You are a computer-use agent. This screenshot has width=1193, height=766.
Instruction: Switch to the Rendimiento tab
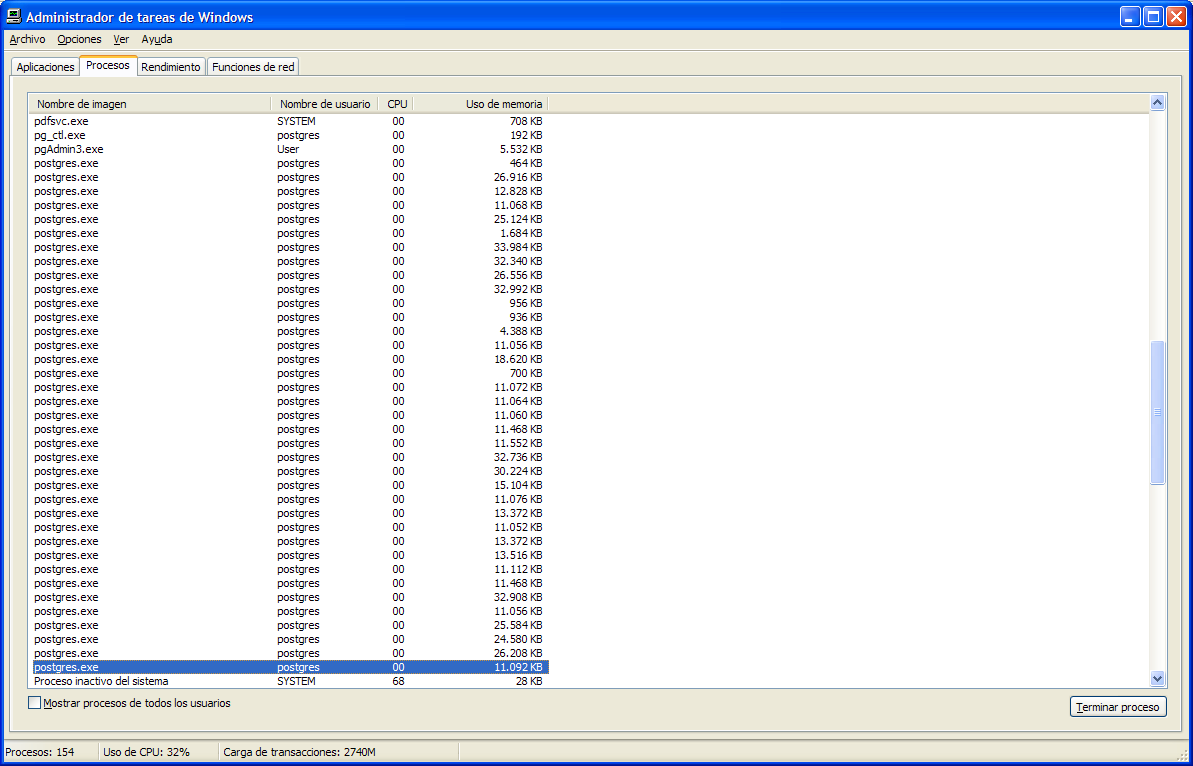[x=170, y=67]
